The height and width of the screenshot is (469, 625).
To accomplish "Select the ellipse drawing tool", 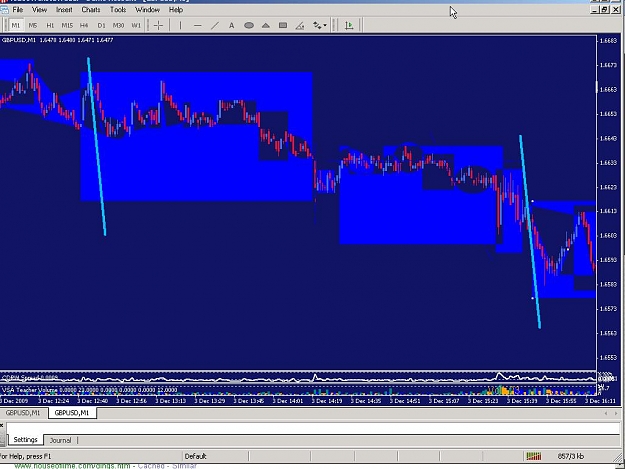I will [249, 26].
